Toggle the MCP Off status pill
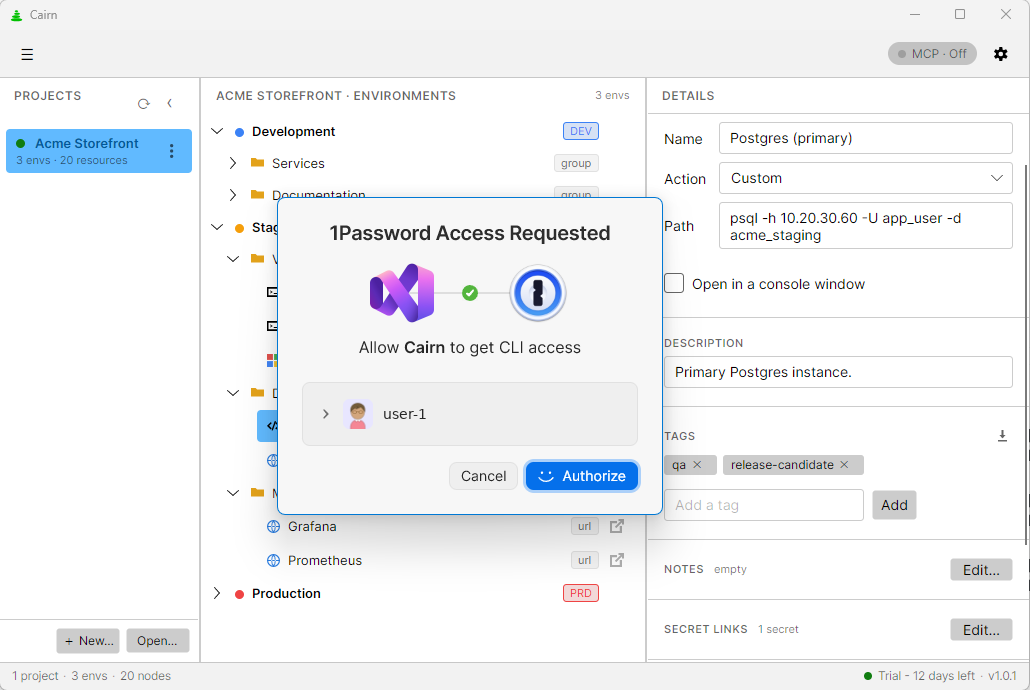This screenshot has width=1030, height=690. click(x=932, y=54)
